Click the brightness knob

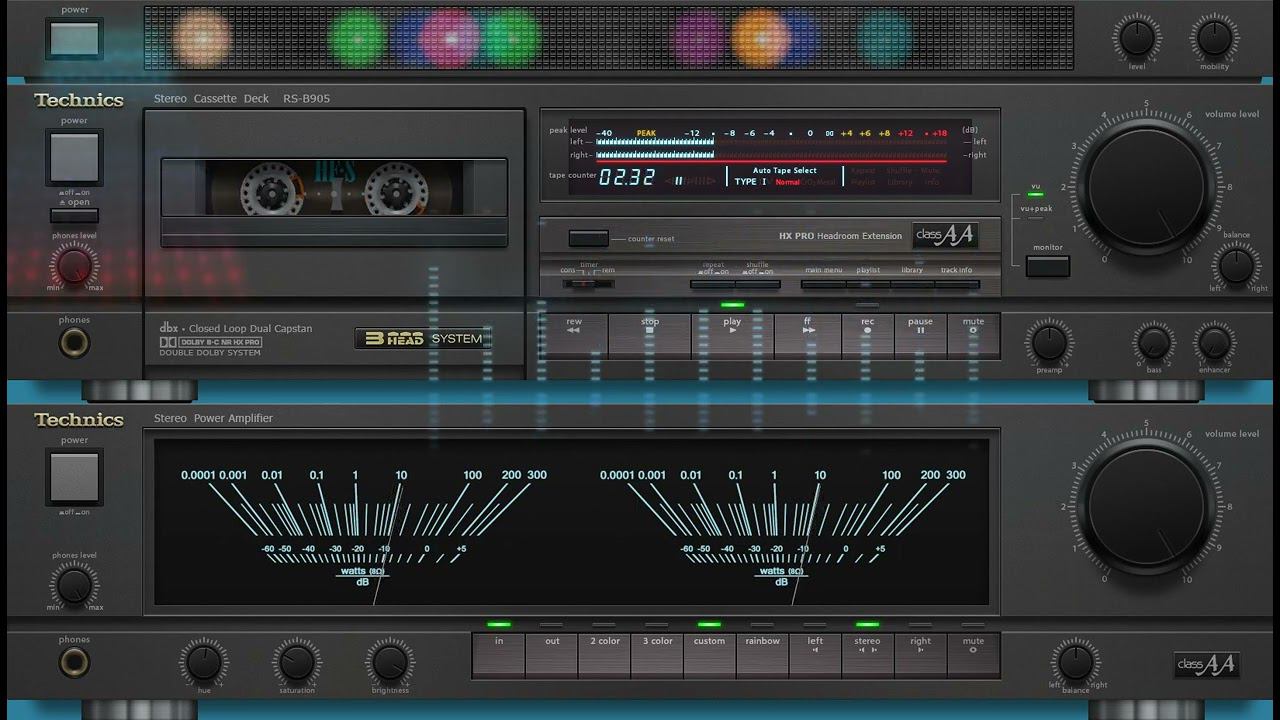389,663
